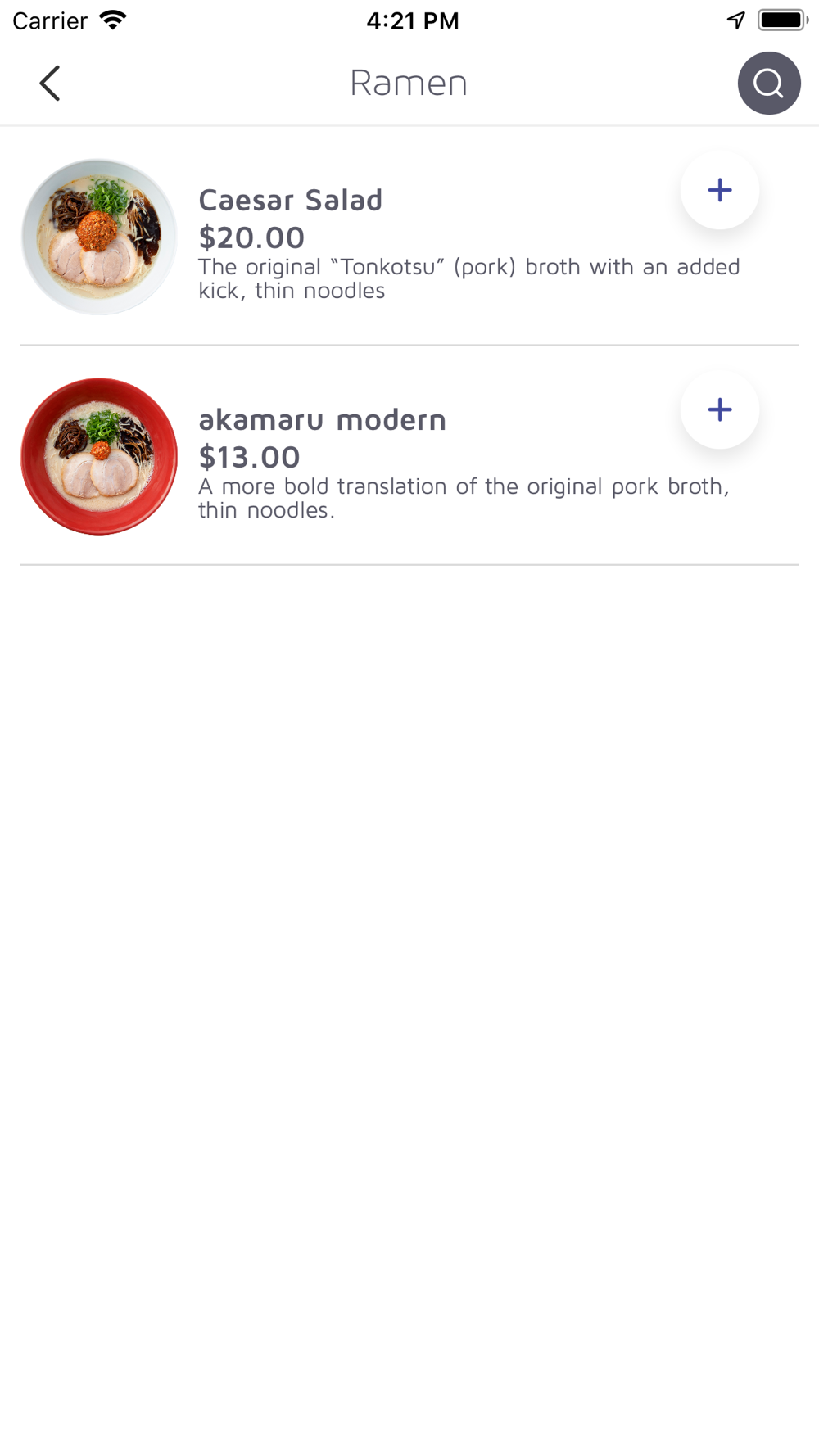The width and height of the screenshot is (819, 1456).
Task: Add Caesar Salad with its plus button
Action: 720,190
